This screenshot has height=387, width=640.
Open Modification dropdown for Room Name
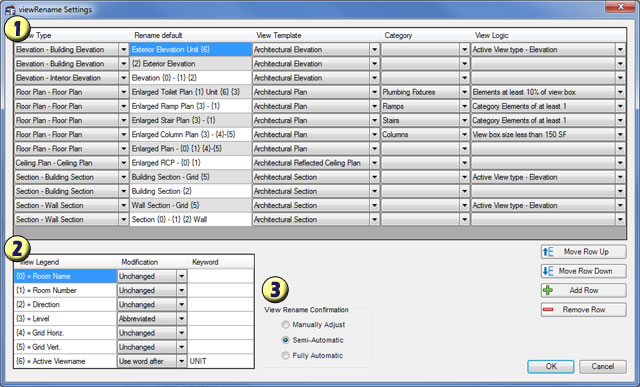182,276
